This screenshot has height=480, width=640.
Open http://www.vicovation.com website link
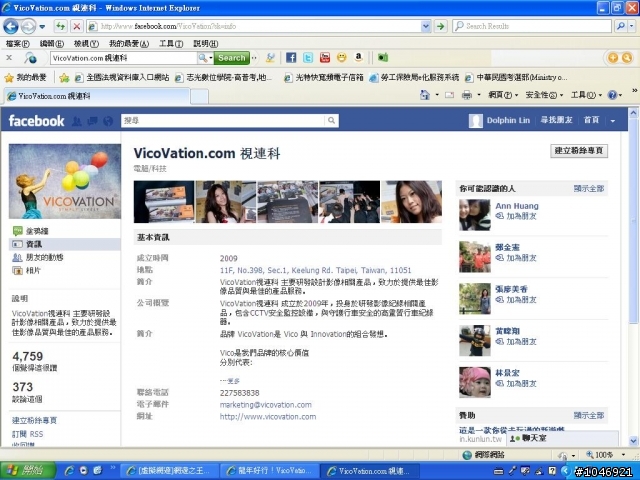pyautogui.click(x=268, y=417)
